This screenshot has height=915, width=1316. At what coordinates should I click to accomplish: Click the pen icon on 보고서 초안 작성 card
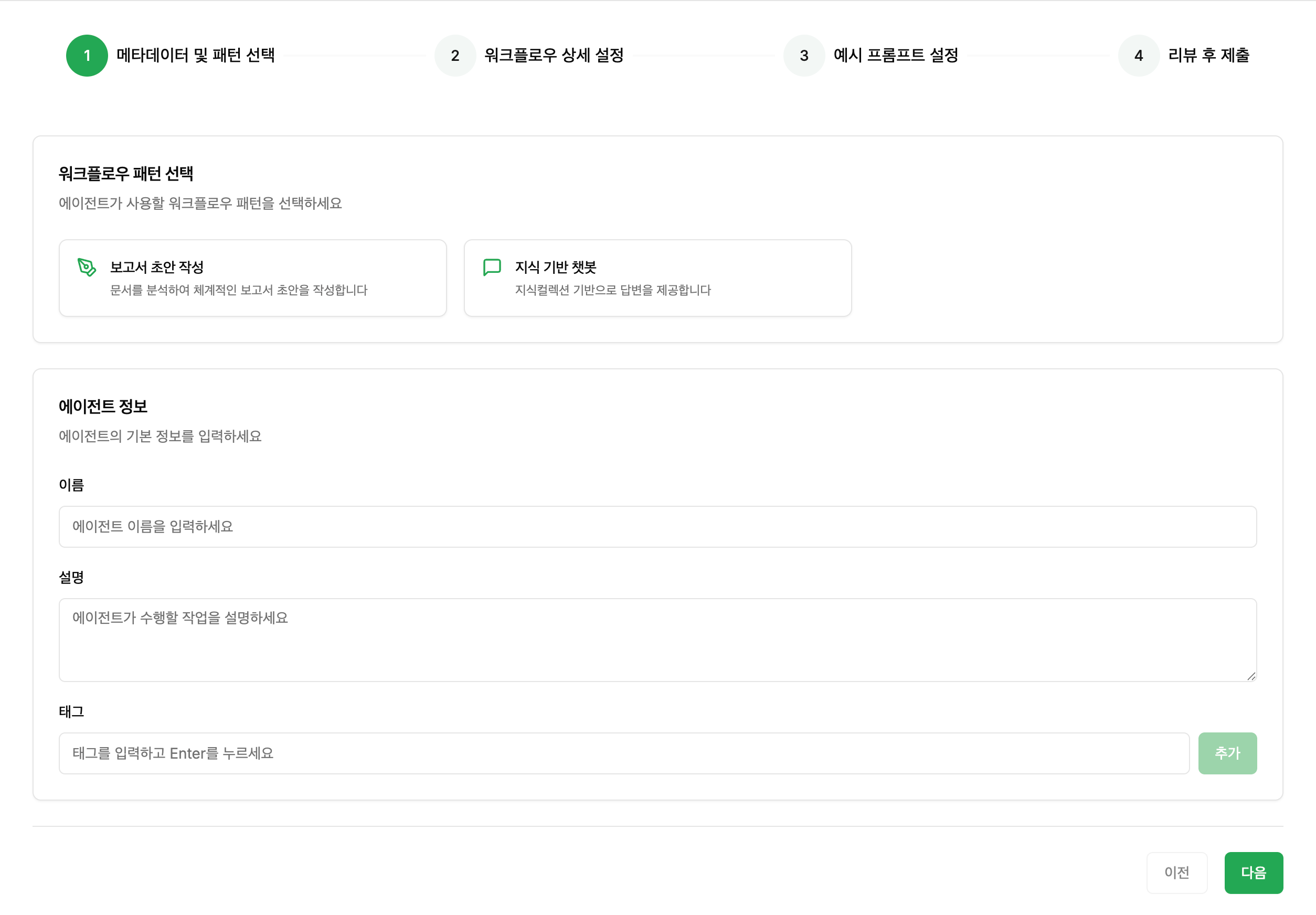[x=87, y=267]
